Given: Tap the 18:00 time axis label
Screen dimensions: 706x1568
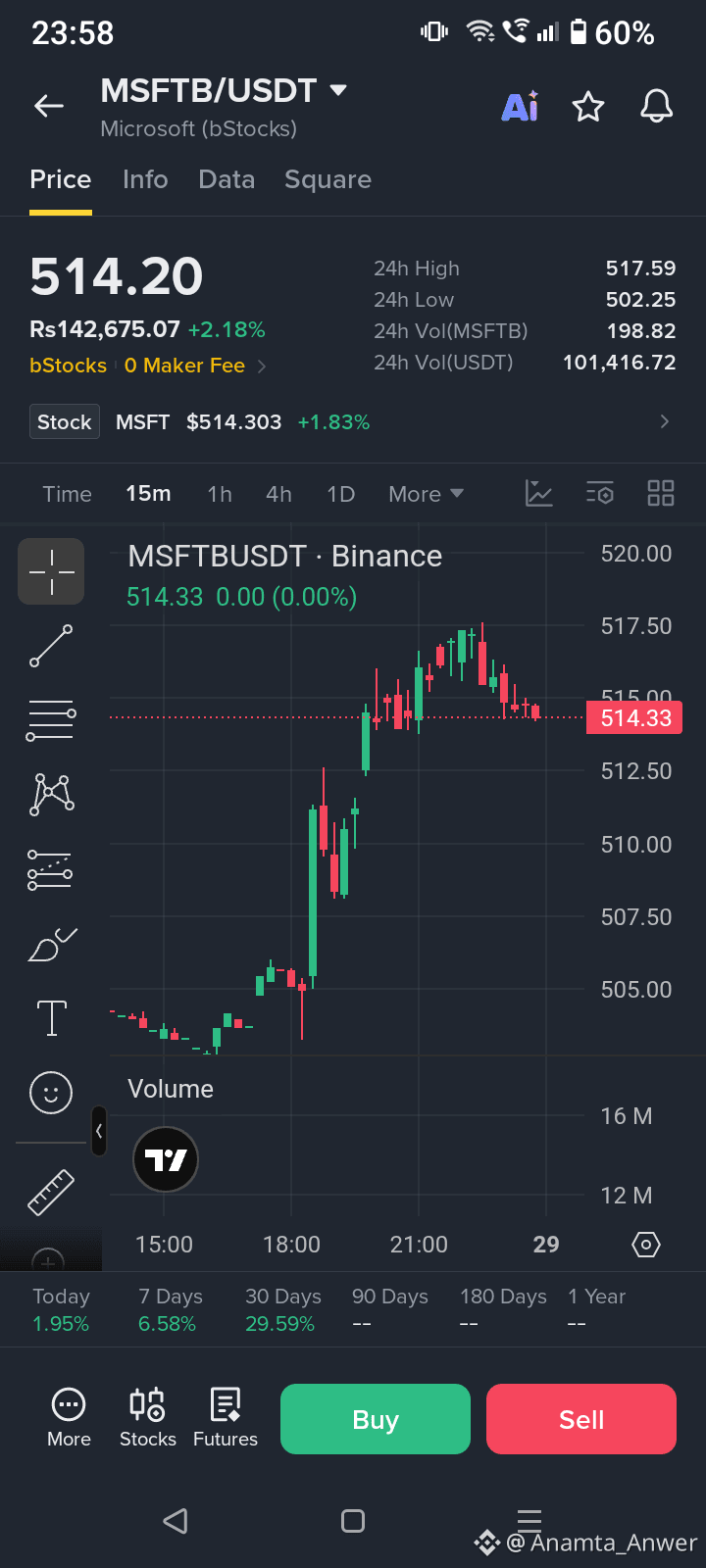Looking at the screenshot, I should click(291, 1245).
